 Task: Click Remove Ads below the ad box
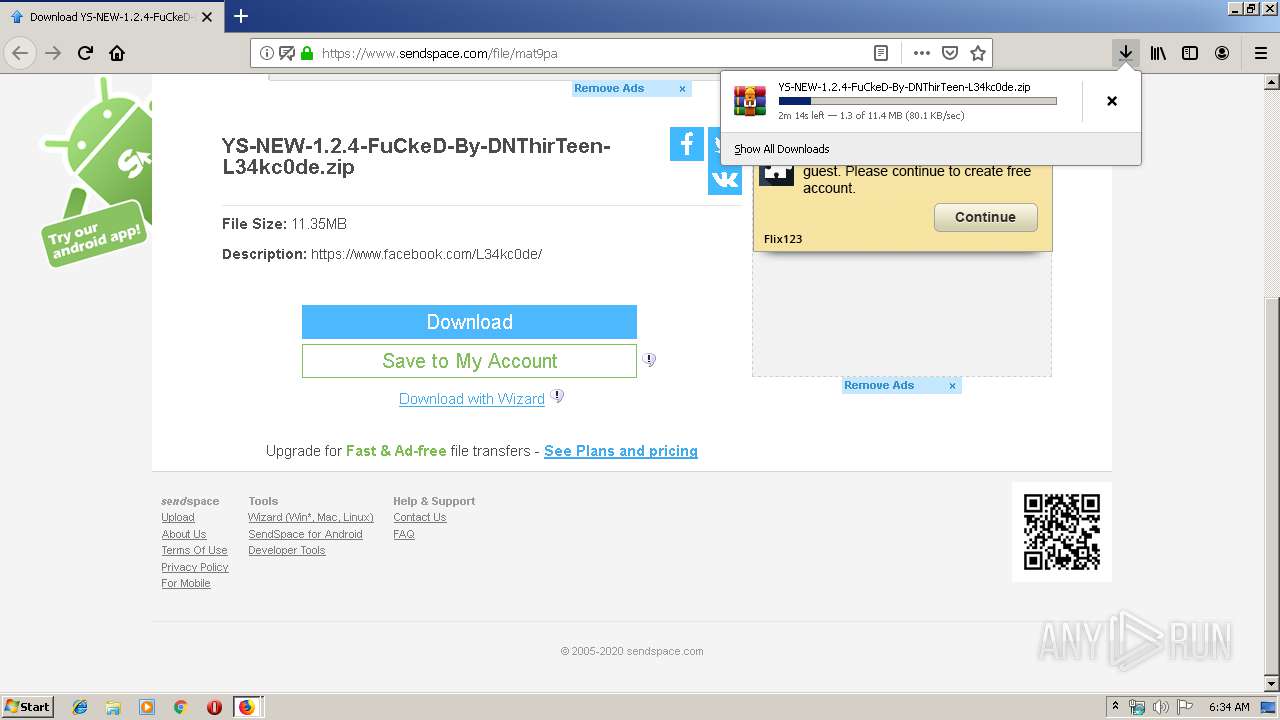coord(879,385)
